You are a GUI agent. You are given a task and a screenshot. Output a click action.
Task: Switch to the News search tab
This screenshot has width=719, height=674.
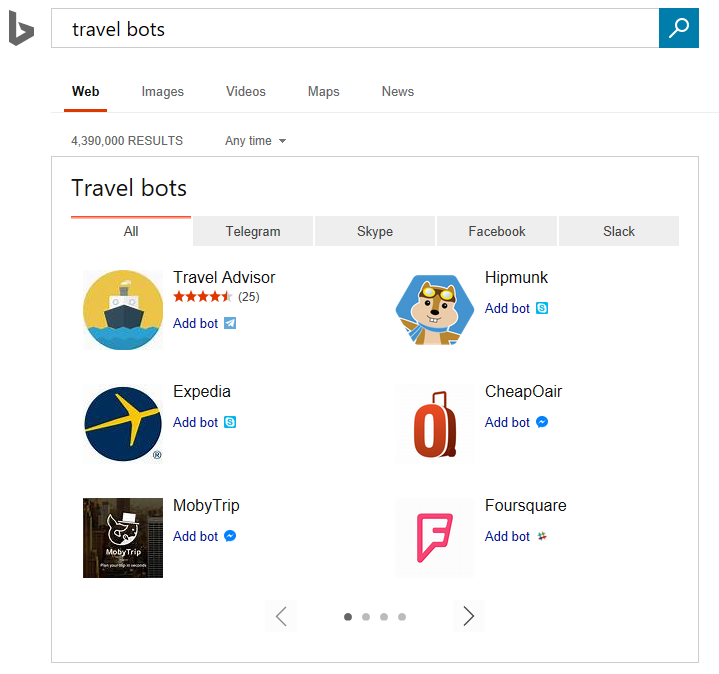tap(397, 92)
